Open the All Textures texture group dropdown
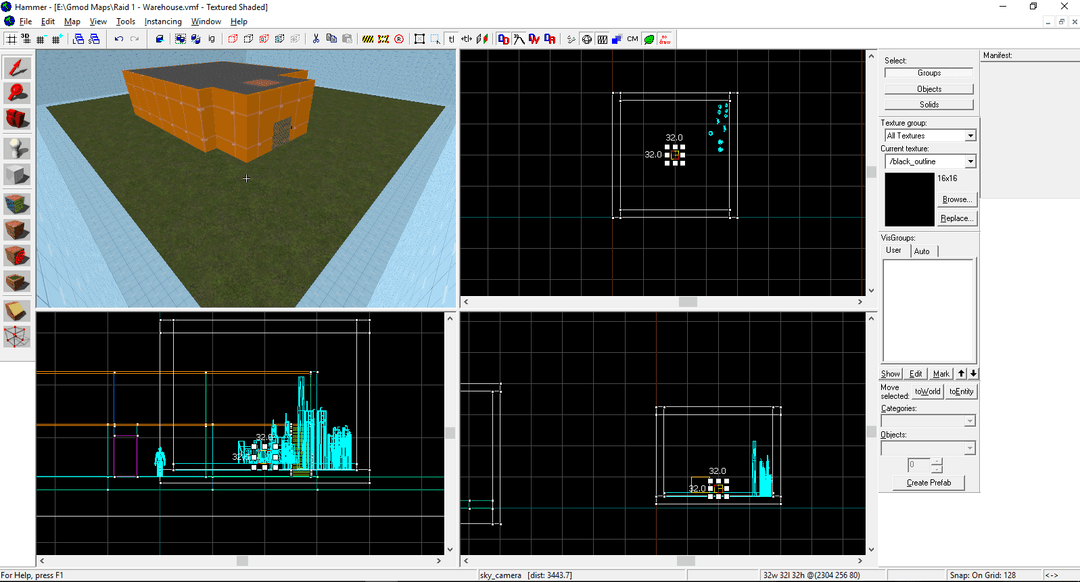The image size is (1080, 582). [928, 135]
